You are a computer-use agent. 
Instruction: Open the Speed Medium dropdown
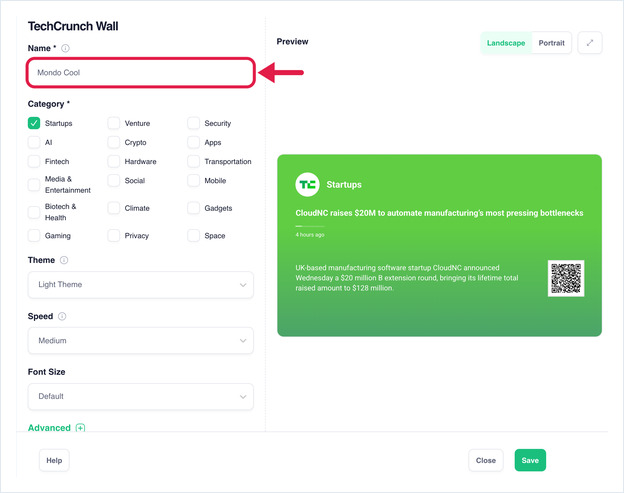pyautogui.click(x=140, y=341)
